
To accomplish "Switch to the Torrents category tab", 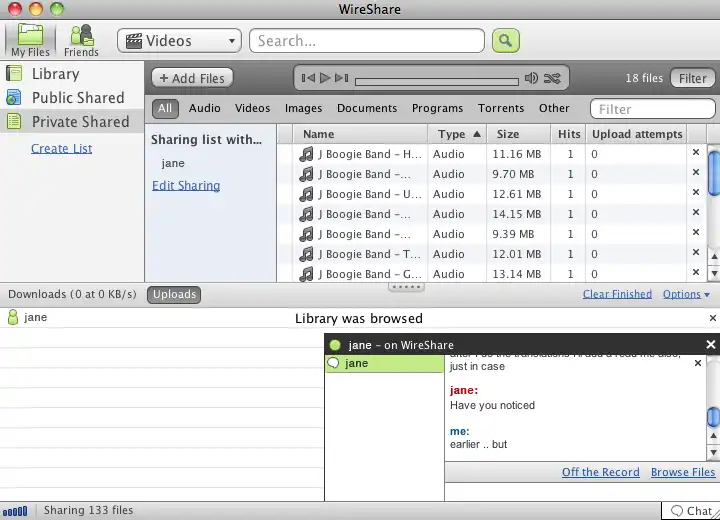I will [x=501, y=108].
